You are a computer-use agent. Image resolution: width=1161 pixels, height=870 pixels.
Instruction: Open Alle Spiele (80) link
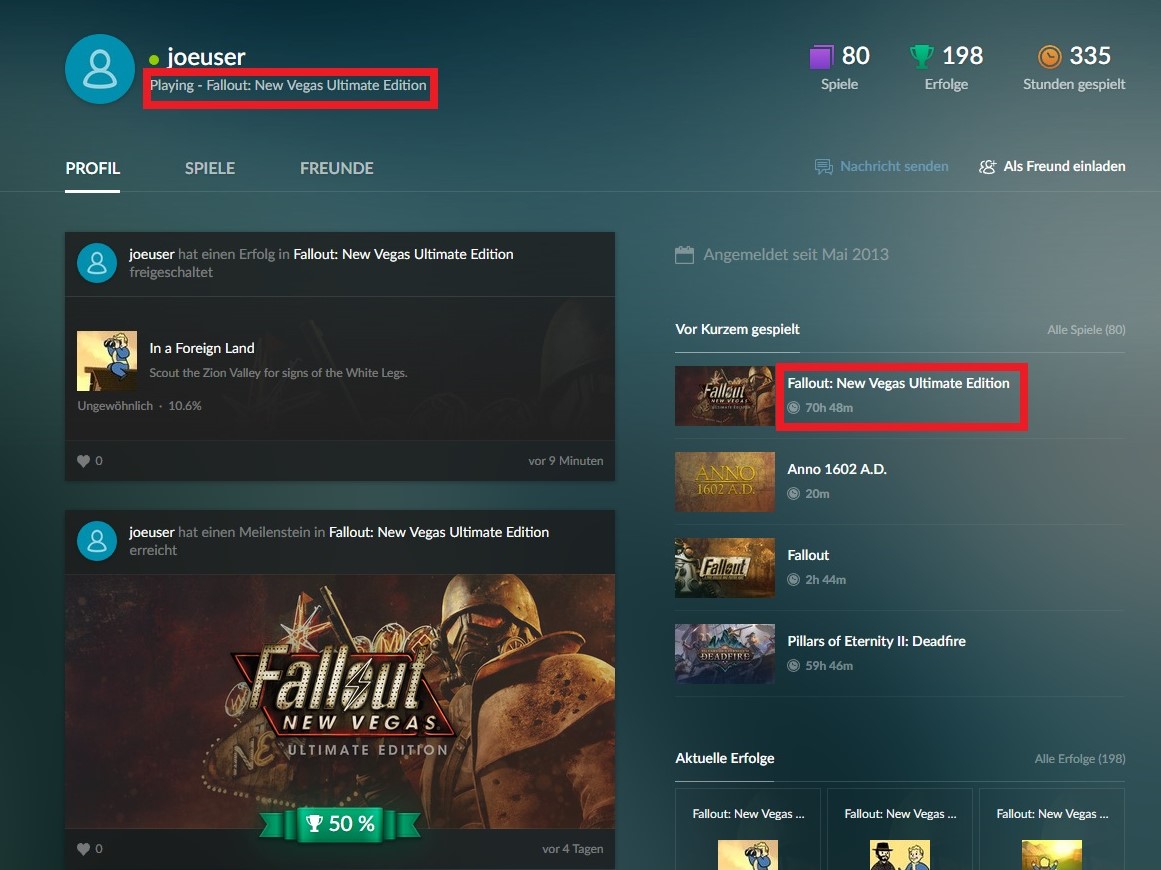pos(1086,329)
